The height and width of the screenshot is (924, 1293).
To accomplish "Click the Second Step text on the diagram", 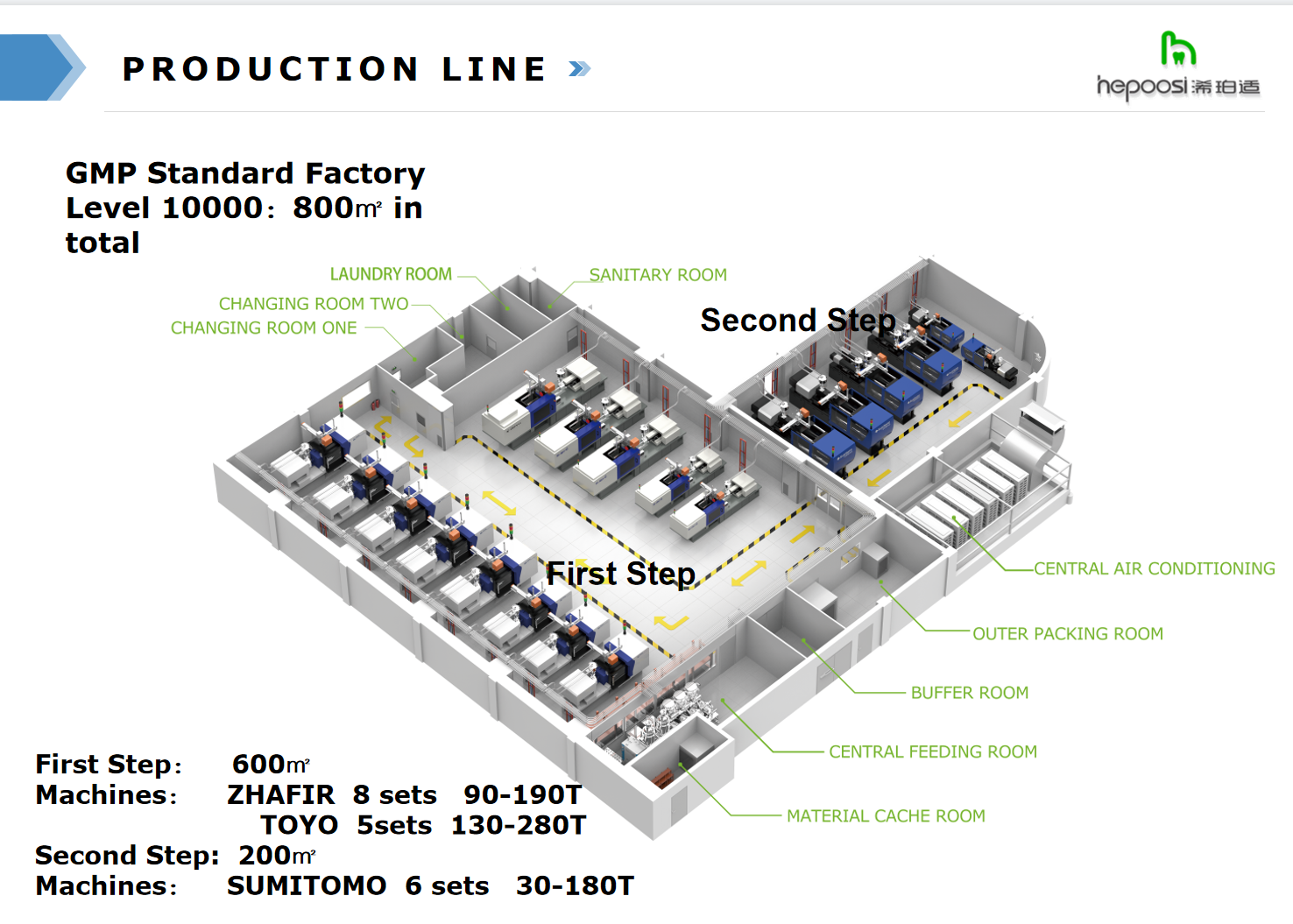I will (797, 321).
